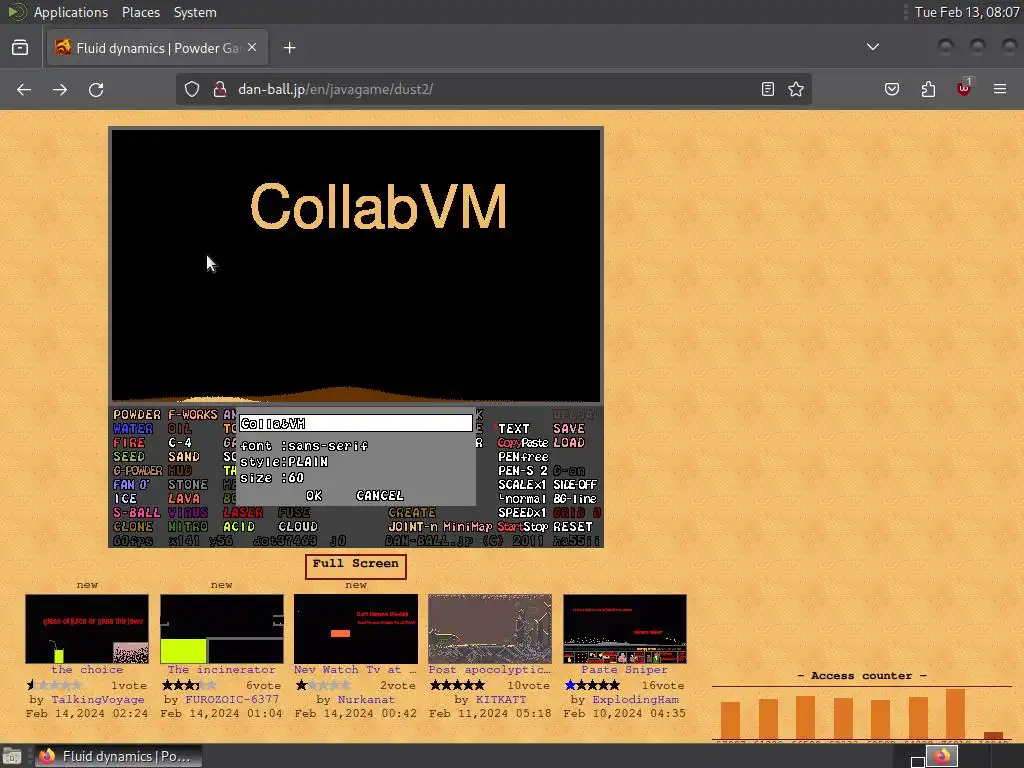Cycle the style PLAIN option

pos(284,462)
